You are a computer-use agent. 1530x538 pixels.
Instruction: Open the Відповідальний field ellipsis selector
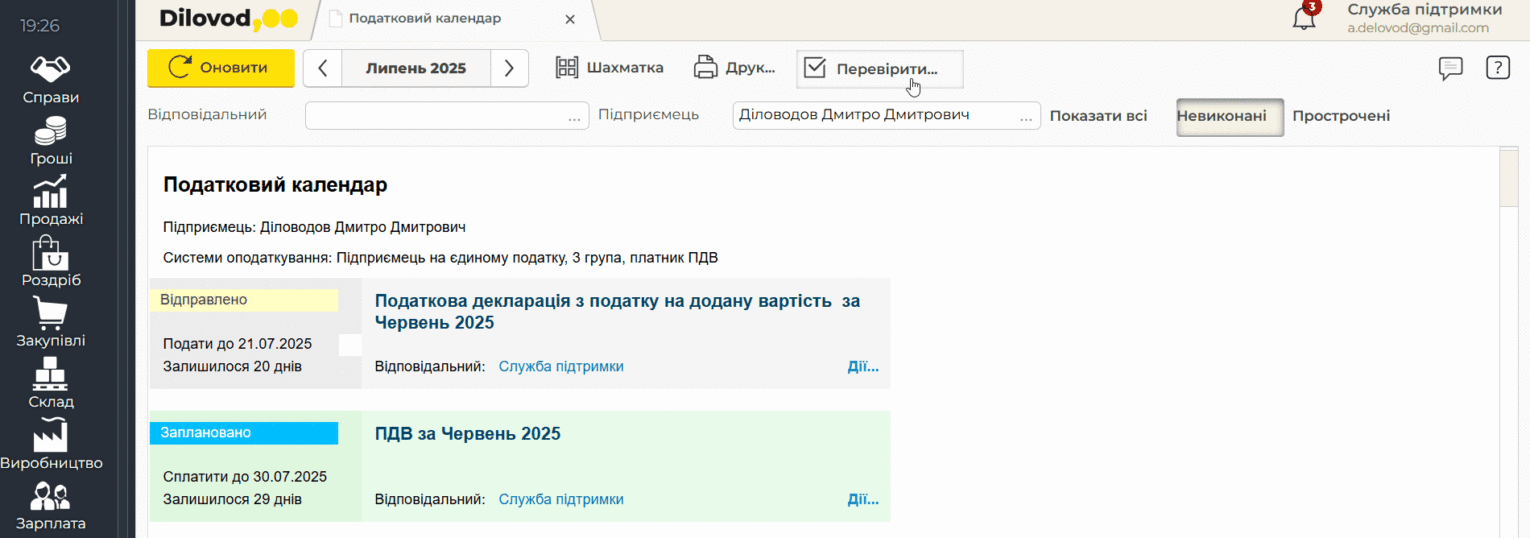575,117
